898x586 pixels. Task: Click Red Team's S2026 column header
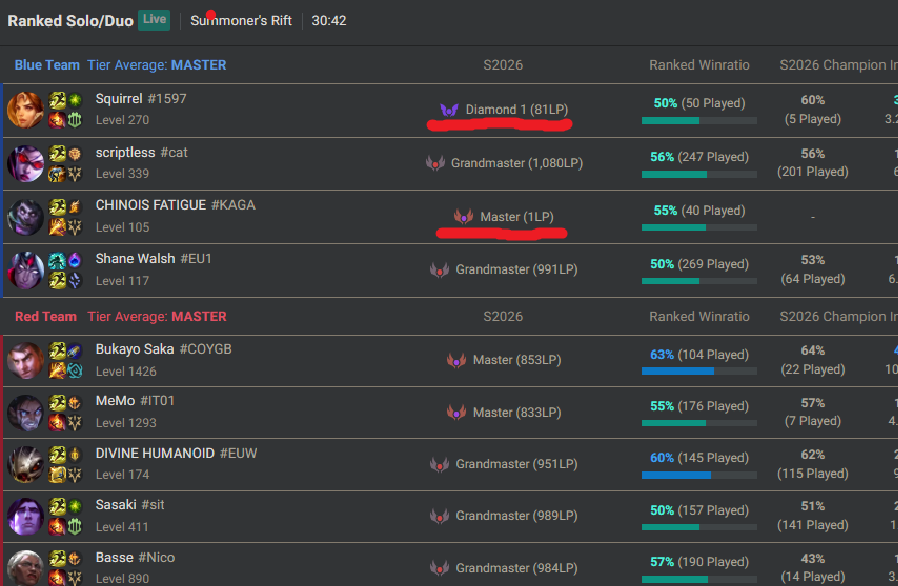503,317
